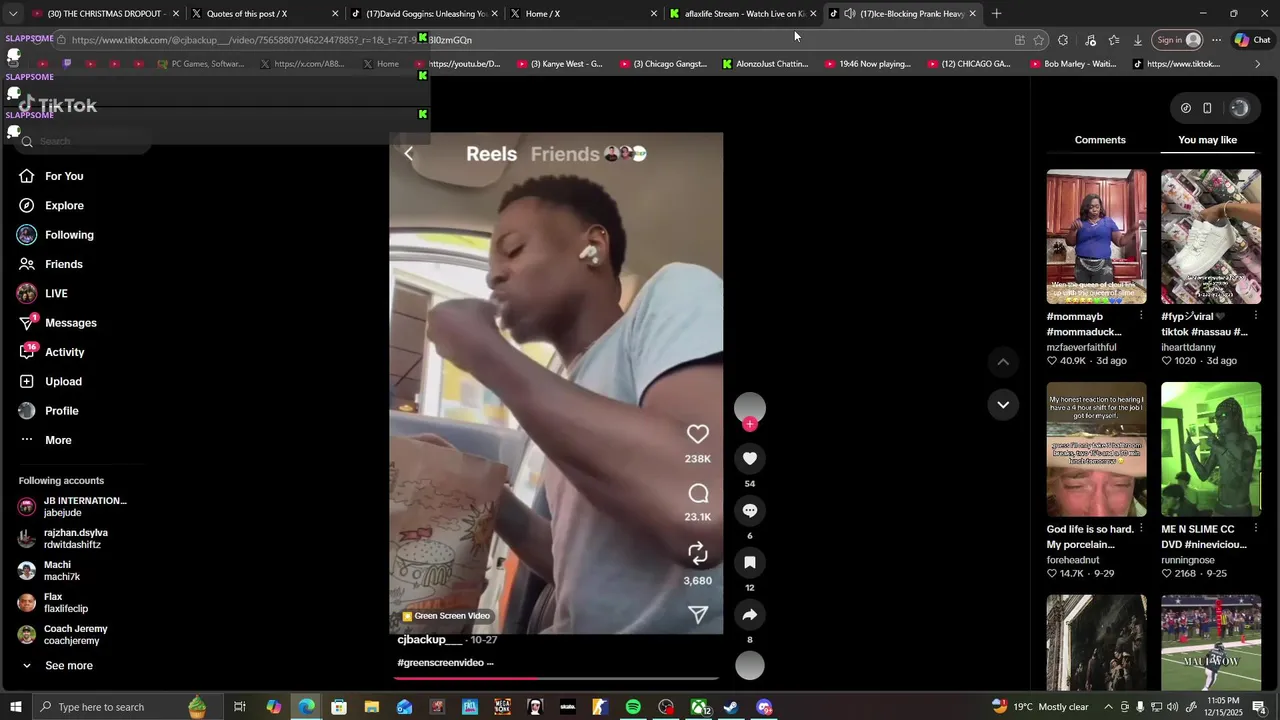
Task: Send the reel with paper plane icon
Action: (x=698, y=614)
